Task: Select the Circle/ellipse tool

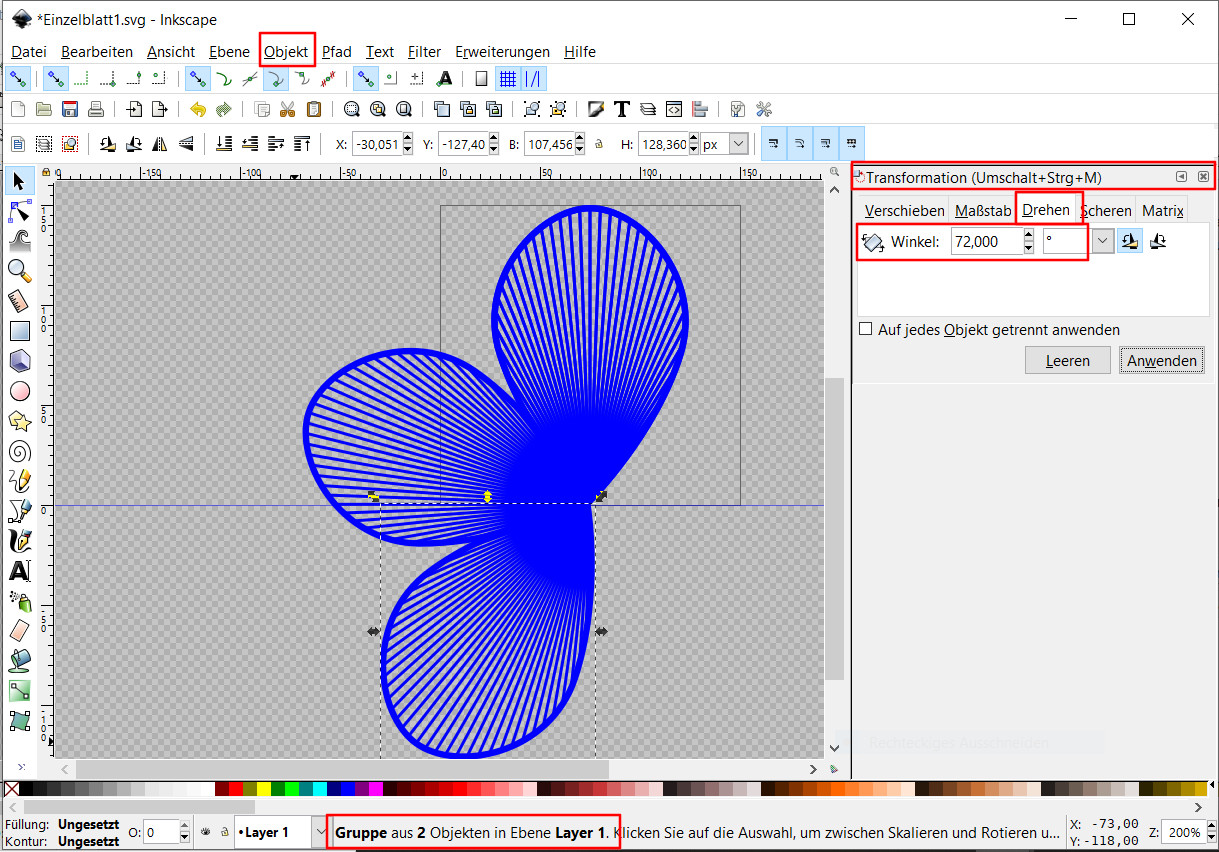Action: [19, 391]
